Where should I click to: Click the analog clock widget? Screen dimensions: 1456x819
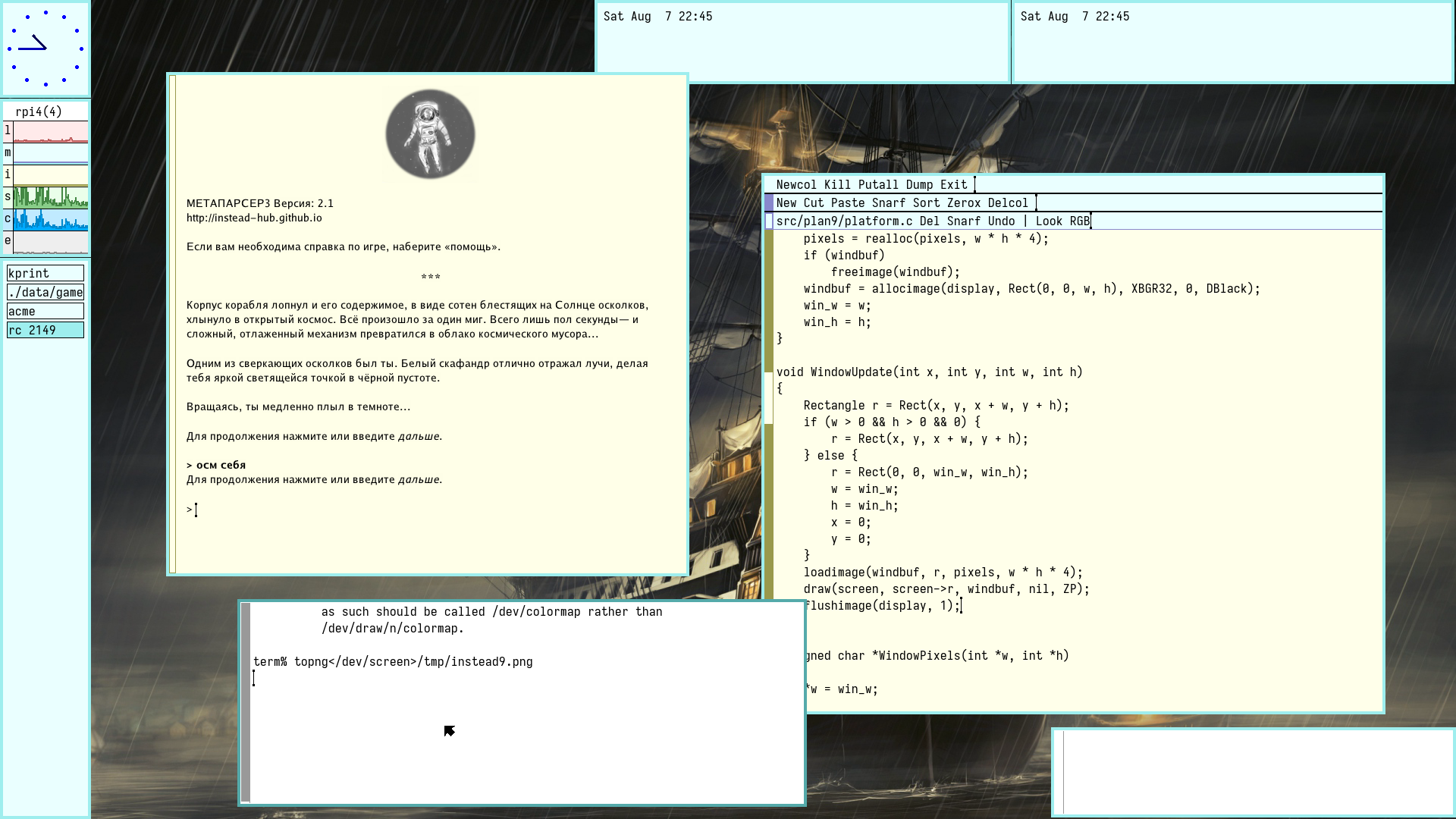[x=45, y=48]
